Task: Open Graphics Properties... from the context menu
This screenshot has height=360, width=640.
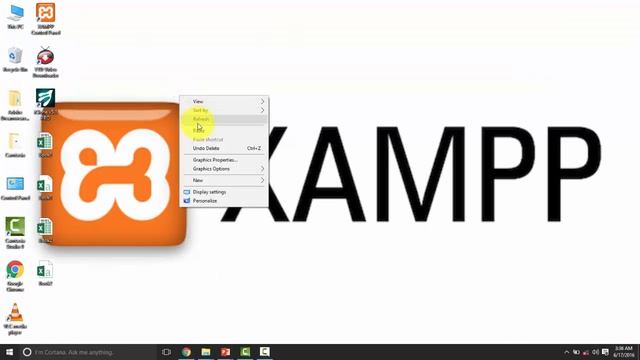Action: (x=224, y=160)
